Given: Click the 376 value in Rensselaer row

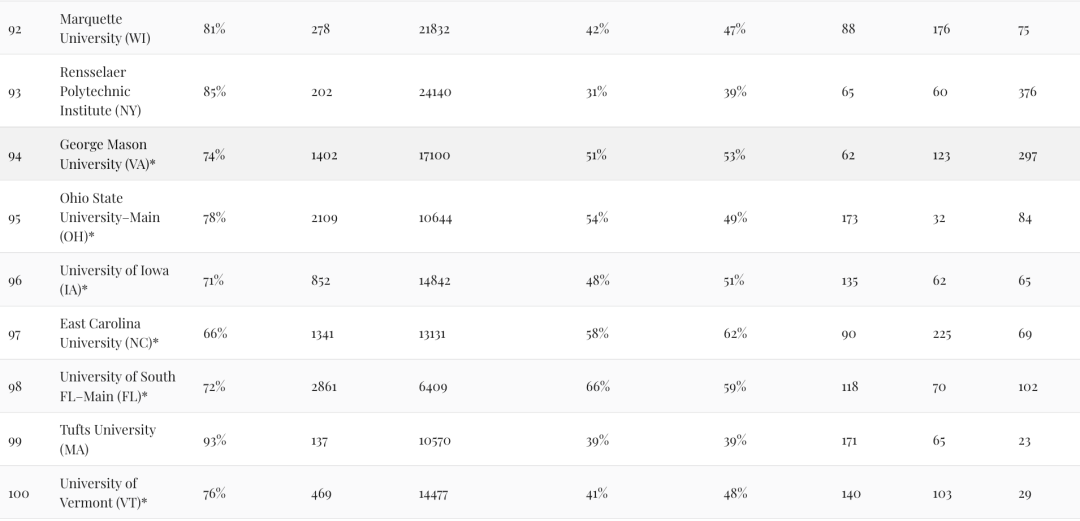Looking at the screenshot, I should pyautogui.click(x=1027, y=92).
